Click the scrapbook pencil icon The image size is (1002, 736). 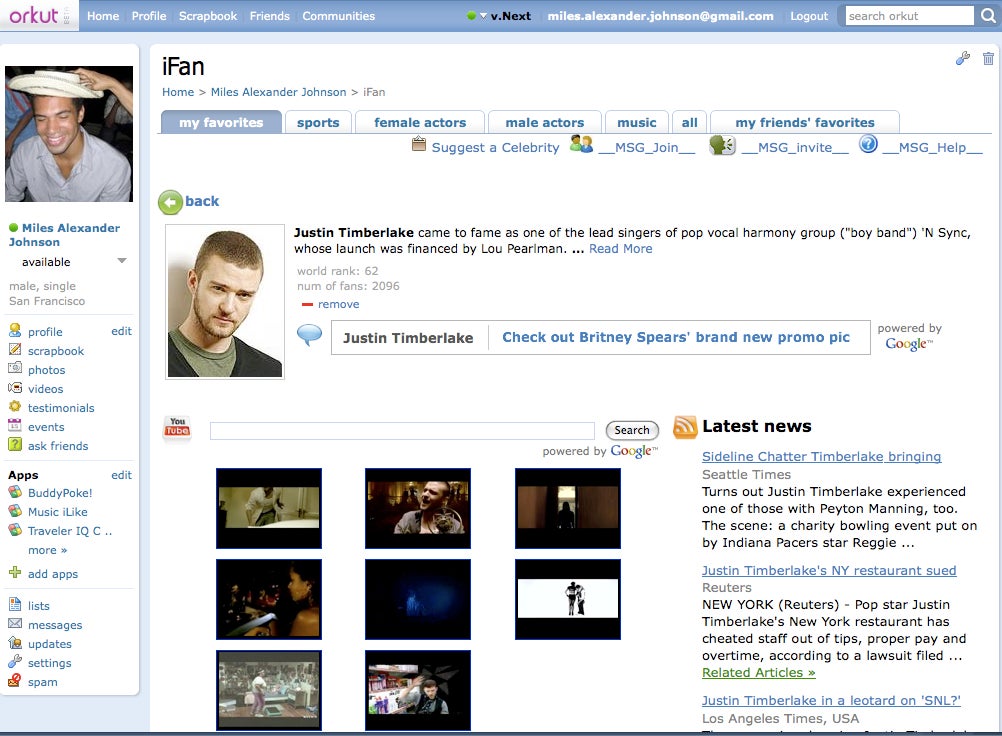click(15, 349)
